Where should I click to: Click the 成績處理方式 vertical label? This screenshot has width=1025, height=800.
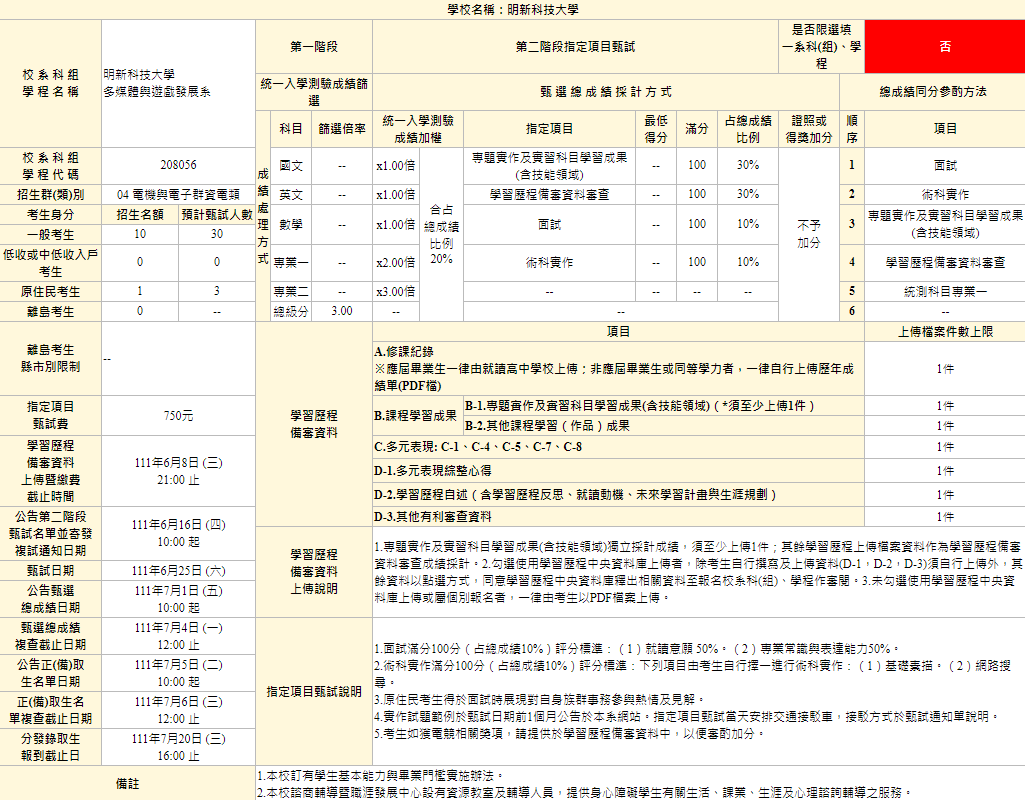[x=263, y=216]
